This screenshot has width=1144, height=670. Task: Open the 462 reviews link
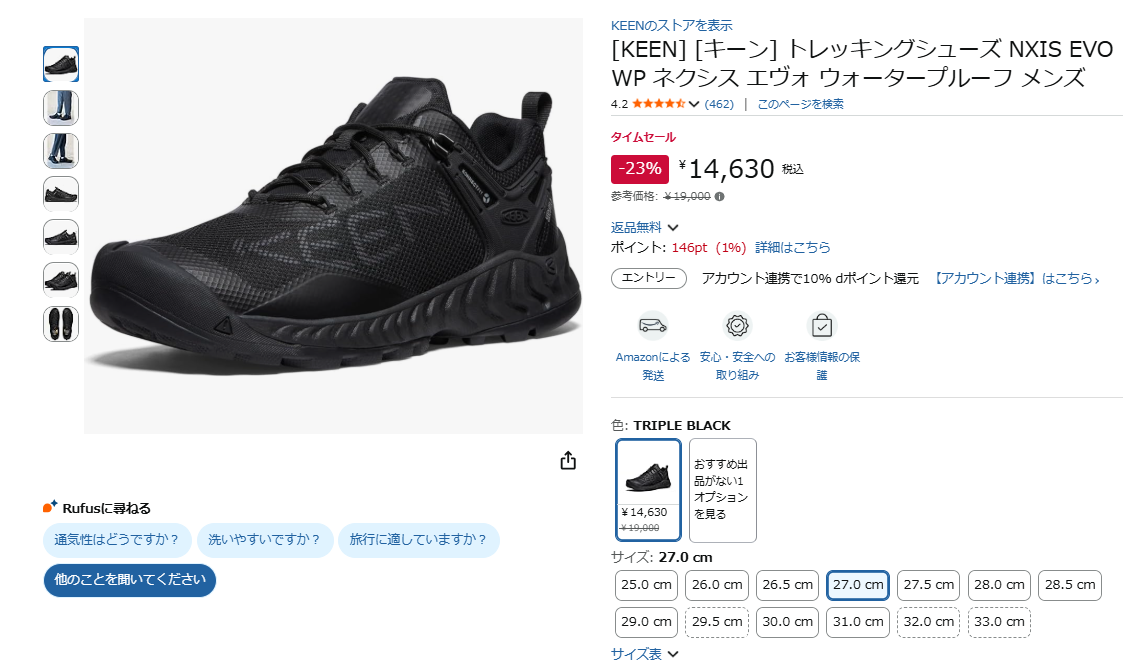[719, 104]
